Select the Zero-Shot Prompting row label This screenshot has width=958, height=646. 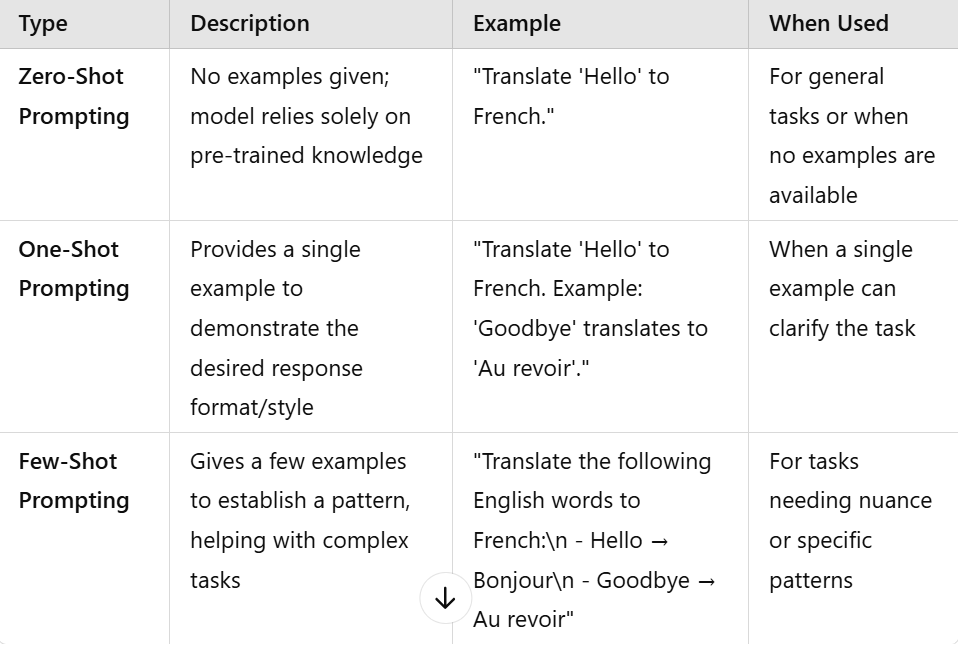pyautogui.click(x=74, y=97)
